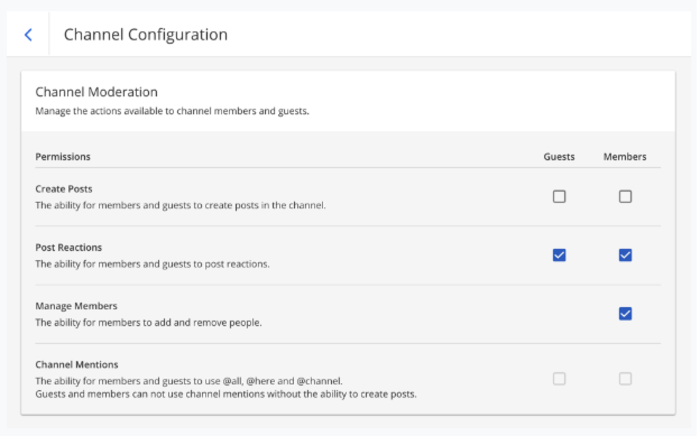The height and width of the screenshot is (436, 700).
Task: Click the Channel Mentions description text
Action: [x=189, y=381]
